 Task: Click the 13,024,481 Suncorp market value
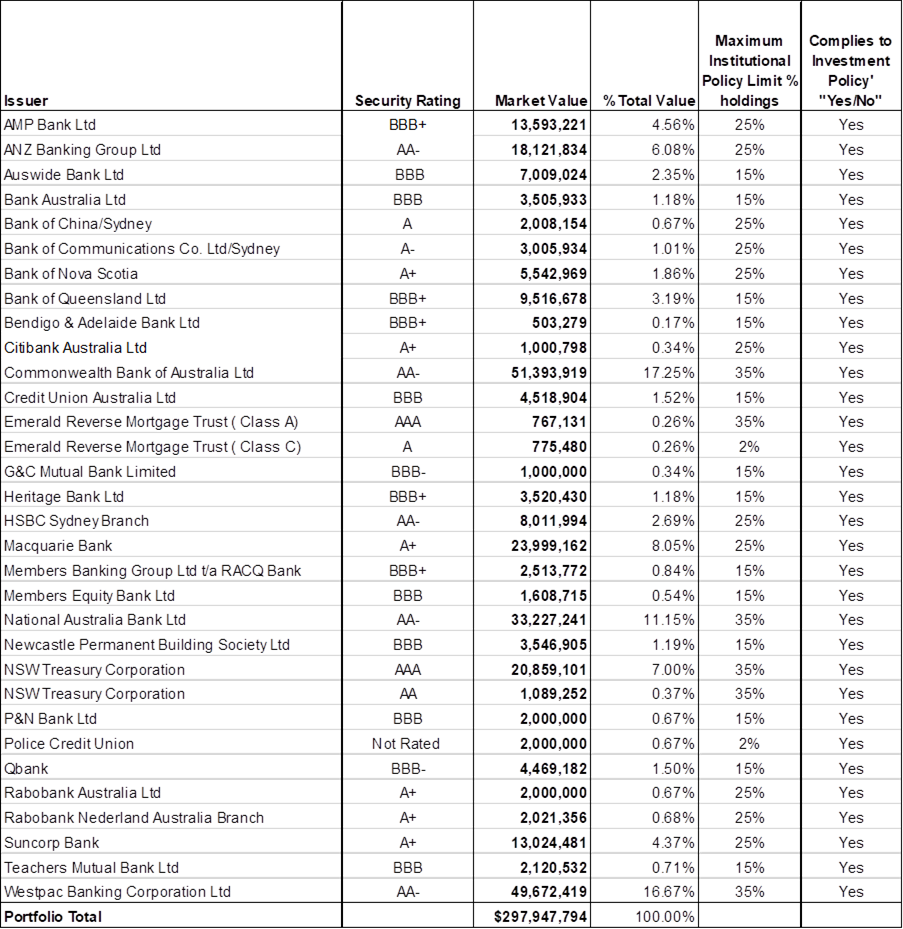click(549, 842)
